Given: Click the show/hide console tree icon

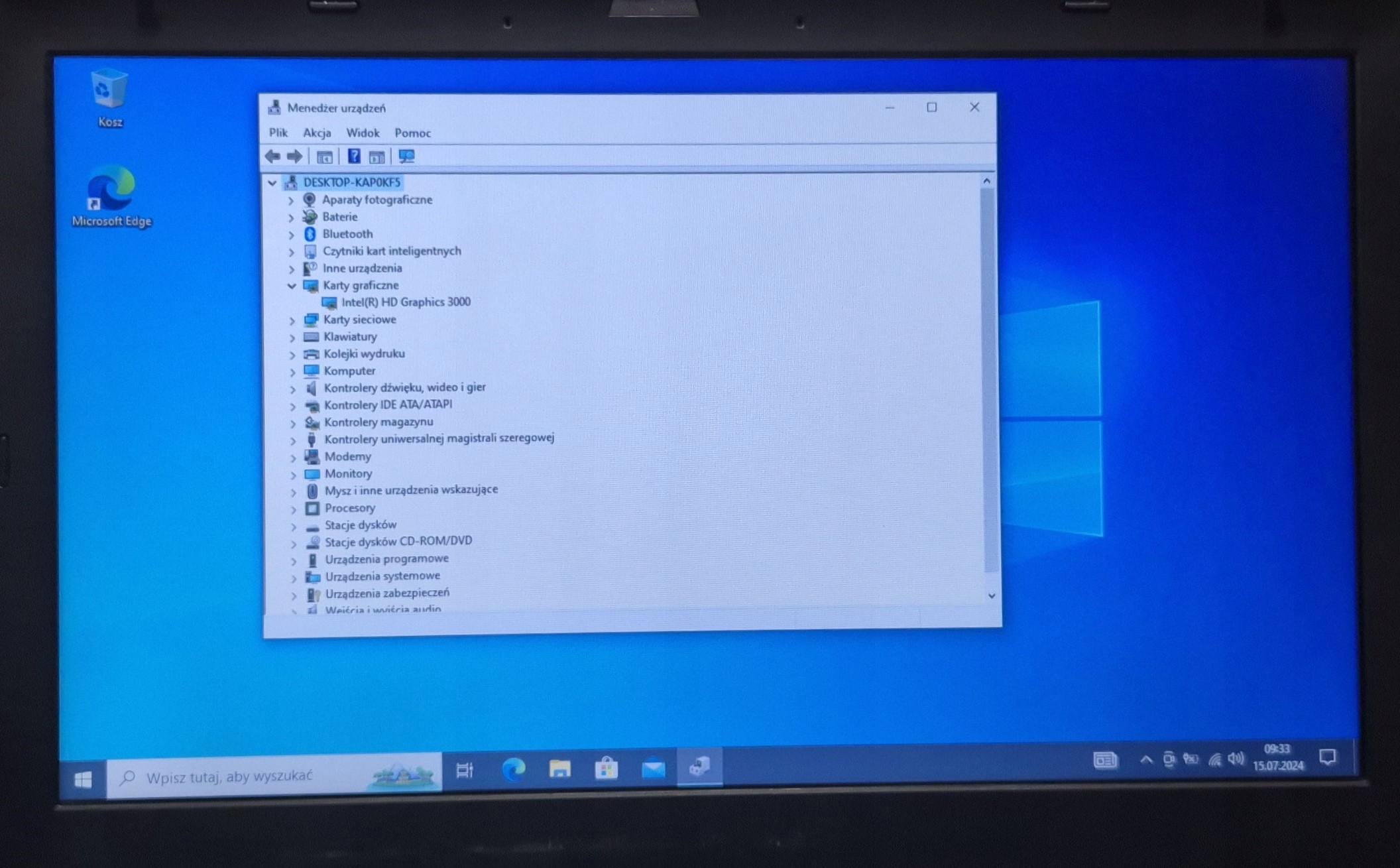Looking at the screenshot, I should pos(324,156).
